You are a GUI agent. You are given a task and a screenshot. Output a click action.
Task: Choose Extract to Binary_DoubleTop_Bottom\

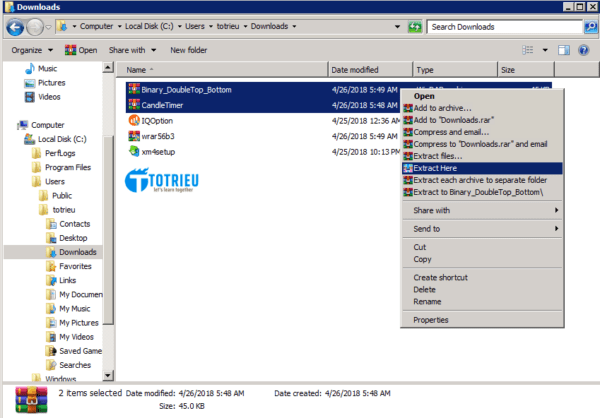482,192
